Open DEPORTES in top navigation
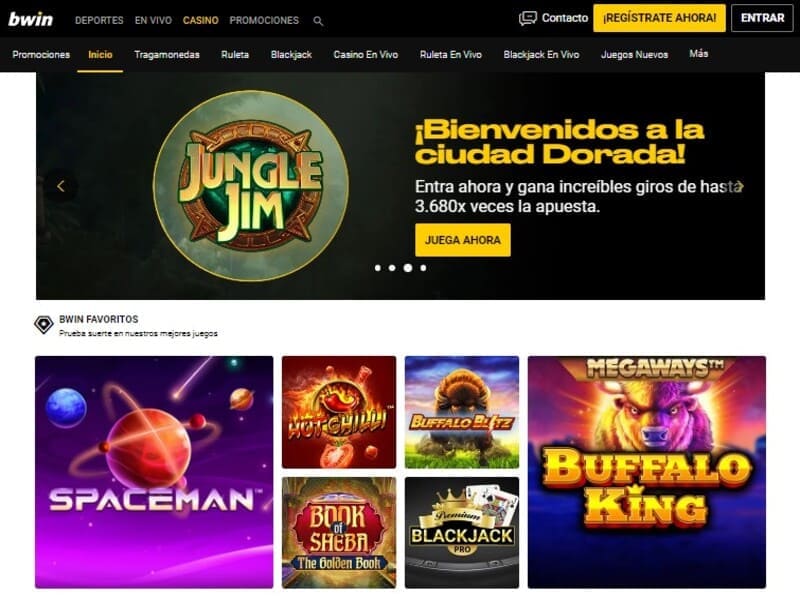 point(99,20)
